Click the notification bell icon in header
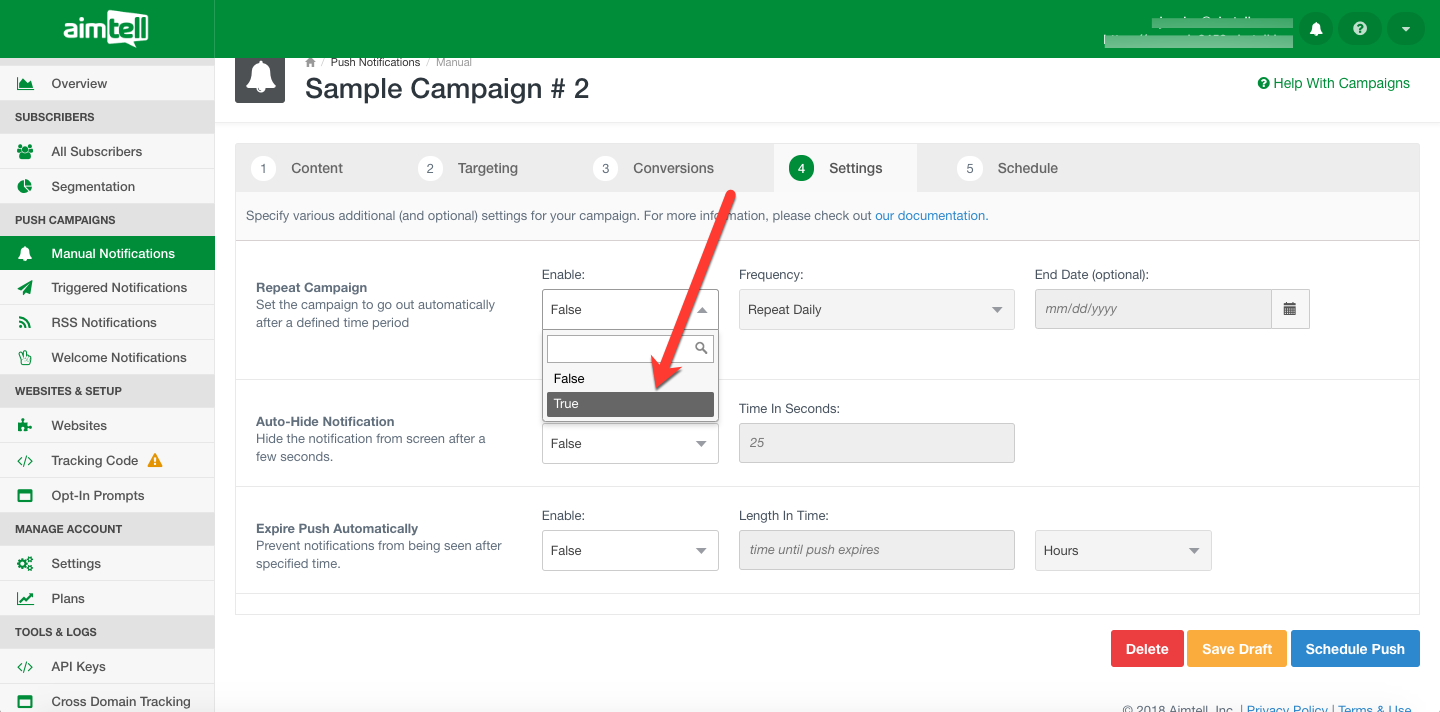Image resolution: width=1440 pixels, height=712 pixels. [1316, 29]
